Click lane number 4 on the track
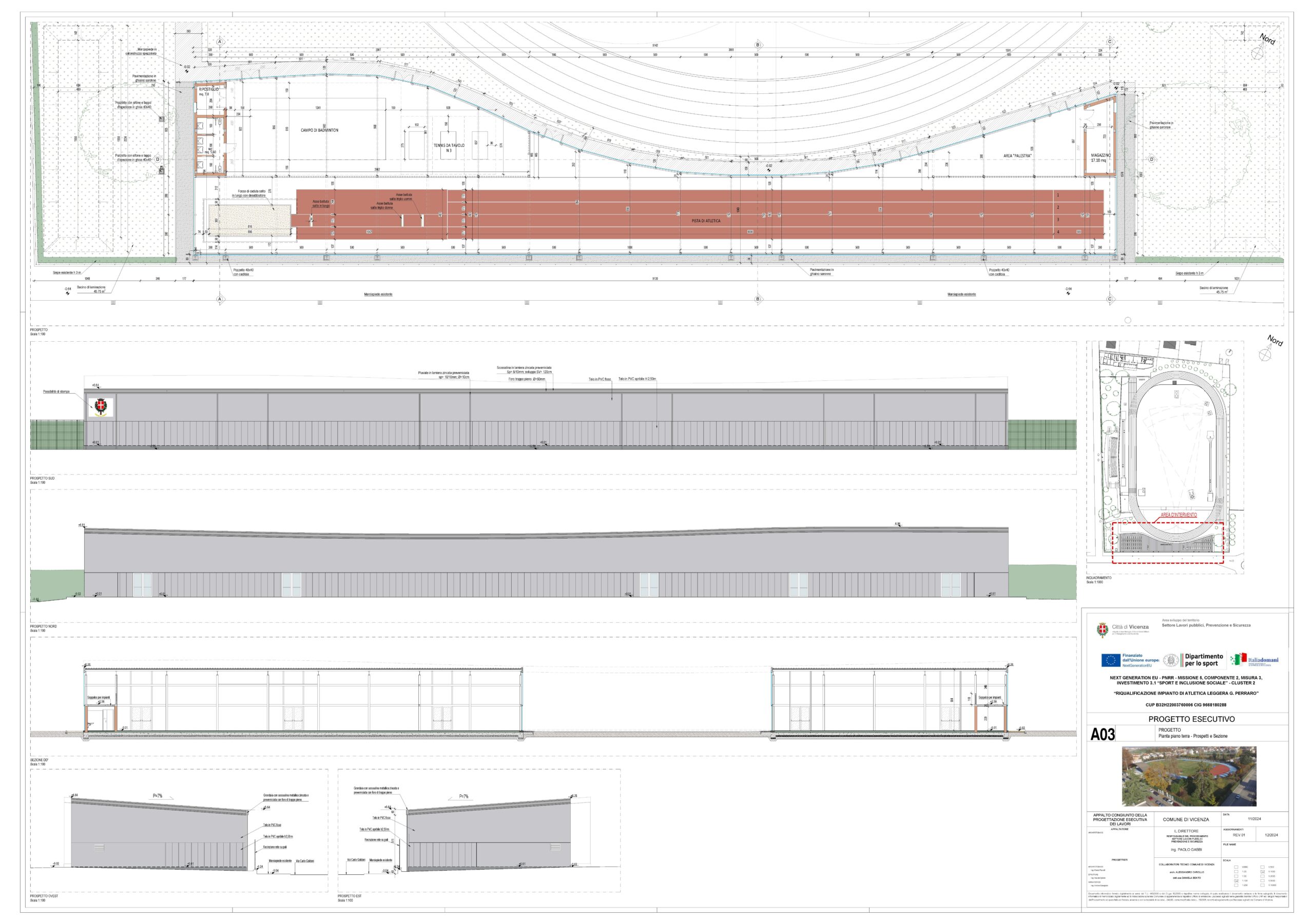Viewport: 1314px width, 924px height. 1057,232
